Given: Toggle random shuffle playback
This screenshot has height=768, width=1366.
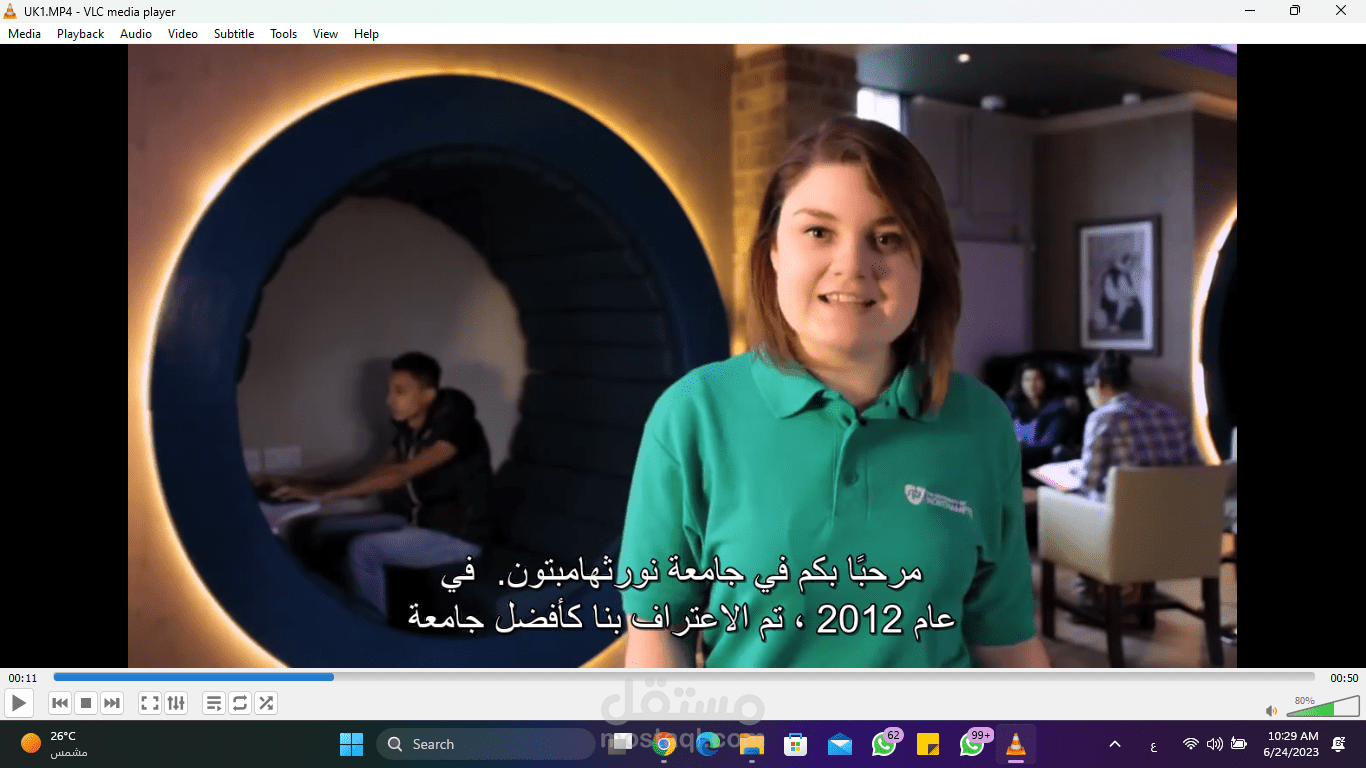Looking at the screenshot, I should click(x=266, y=703).
